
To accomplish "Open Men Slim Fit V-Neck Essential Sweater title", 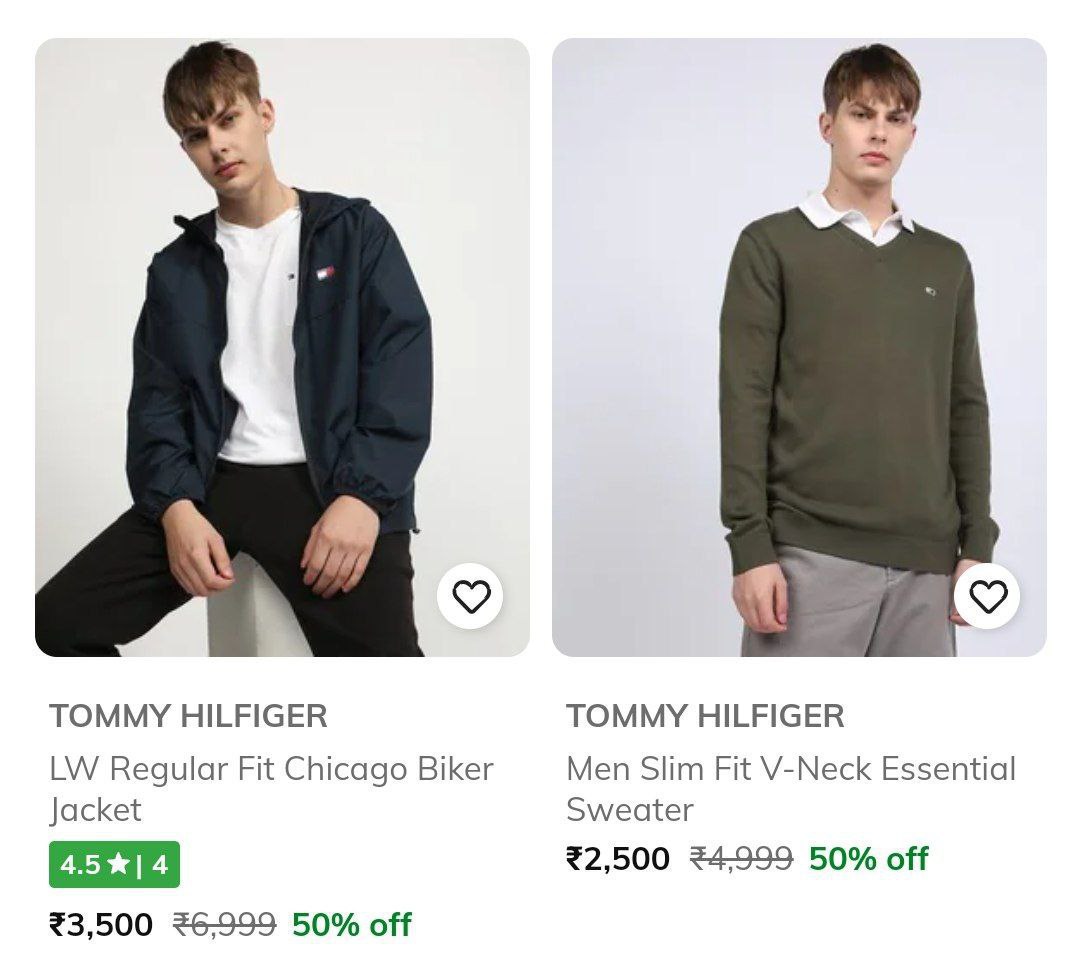I will 790,789.
